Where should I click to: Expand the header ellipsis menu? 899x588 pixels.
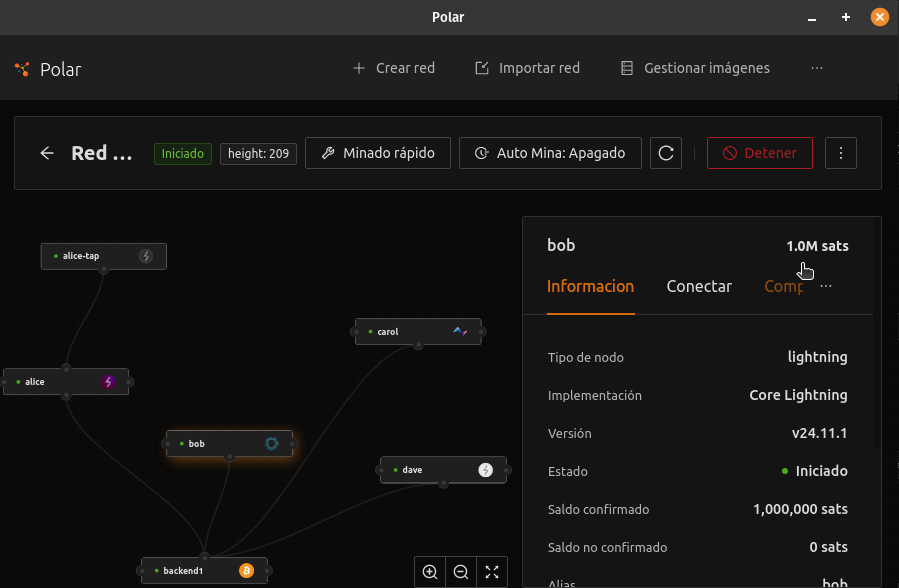click(817, 68)
